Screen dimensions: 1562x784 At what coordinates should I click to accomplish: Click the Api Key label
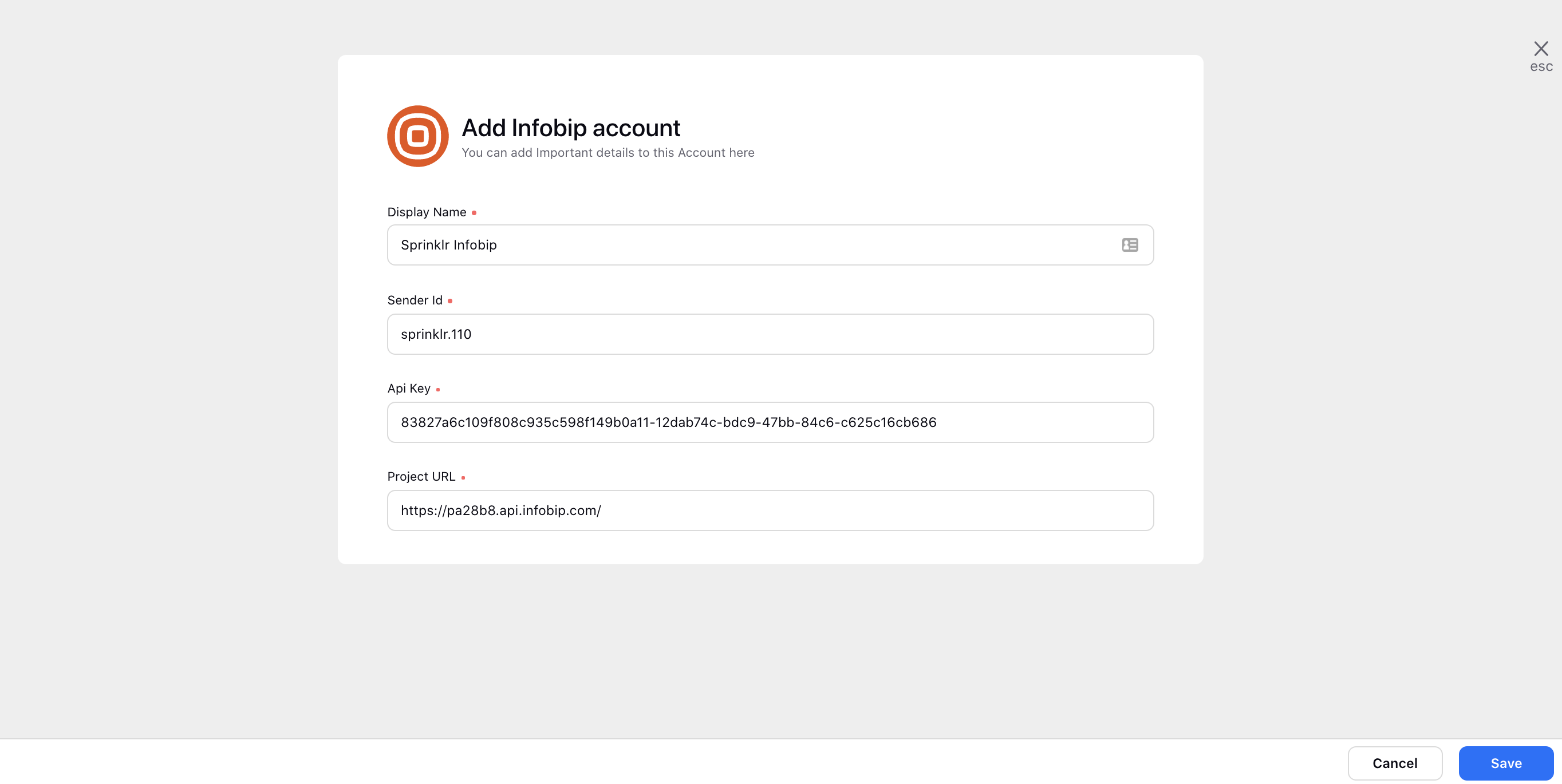(x=409, y=389)
